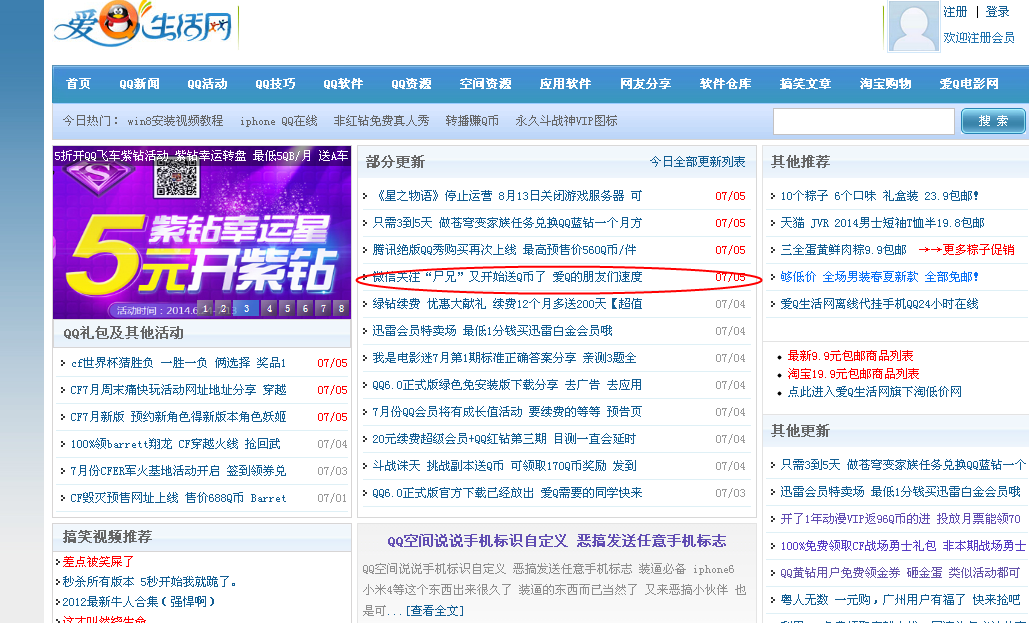This screenshot has width=1029, height=623.
Task: Click hot keyword 转播赚Q币
Action: click(x=472, y=121)
